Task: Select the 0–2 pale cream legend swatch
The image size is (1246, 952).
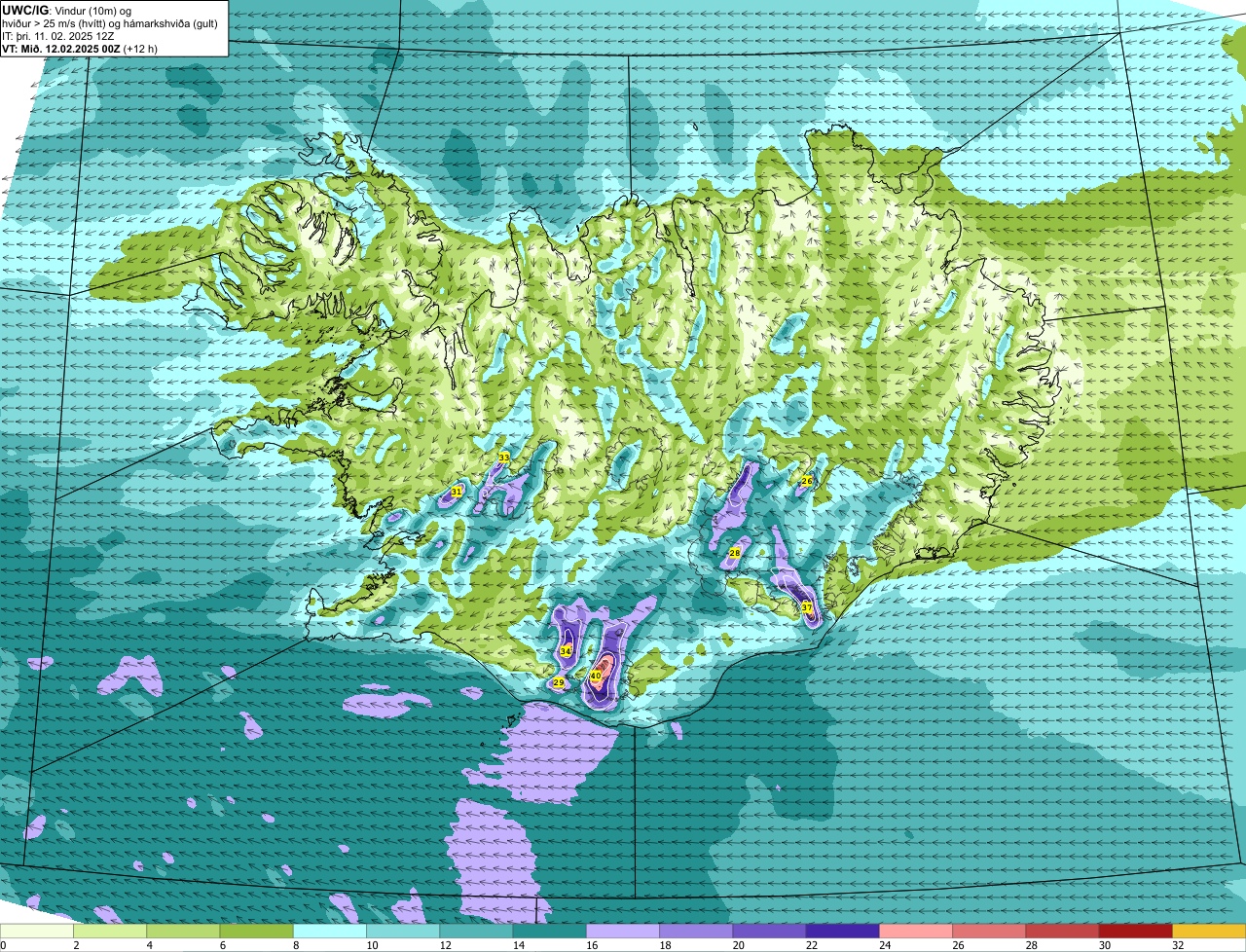Action: pyautogui.click(x=37, y=932)
